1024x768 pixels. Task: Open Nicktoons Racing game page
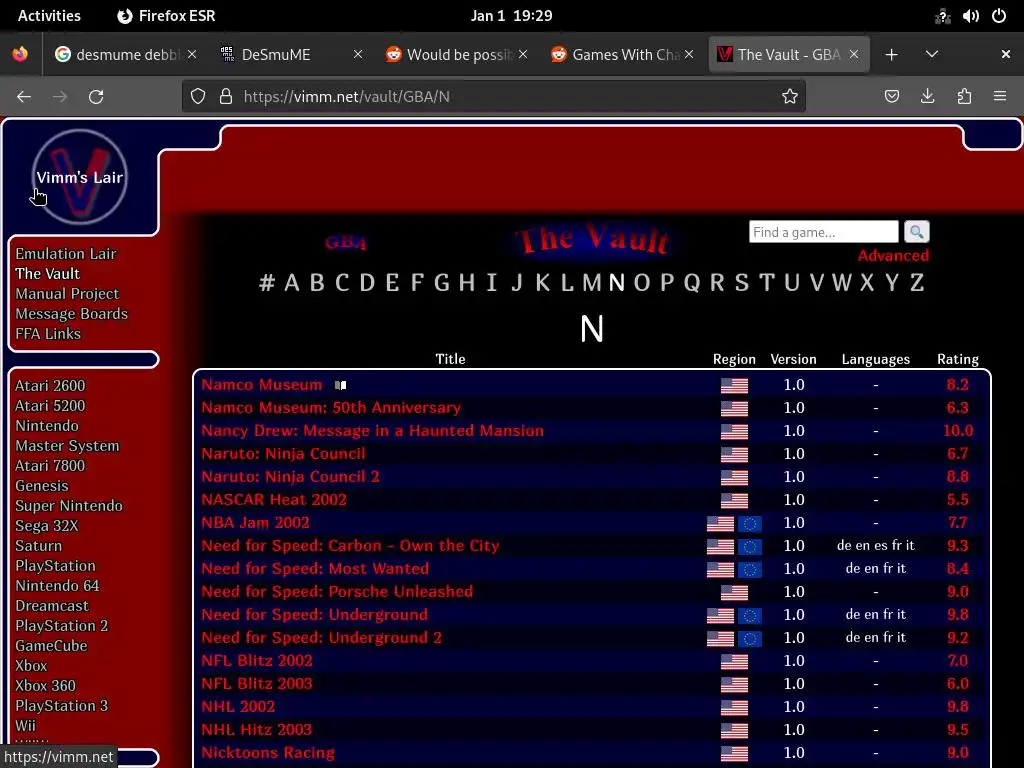pos(268,752)
